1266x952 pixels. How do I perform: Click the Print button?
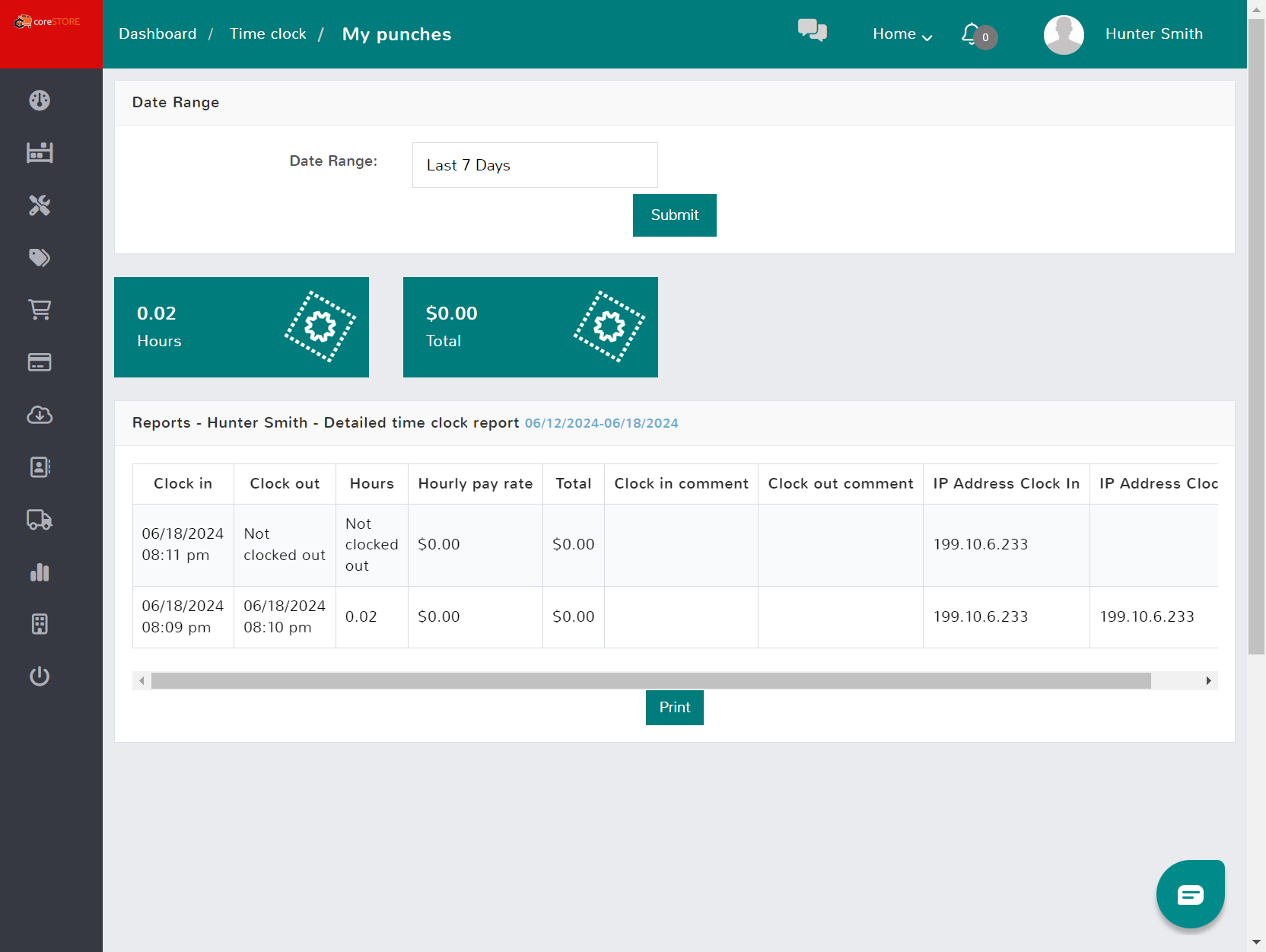point(675,708)
